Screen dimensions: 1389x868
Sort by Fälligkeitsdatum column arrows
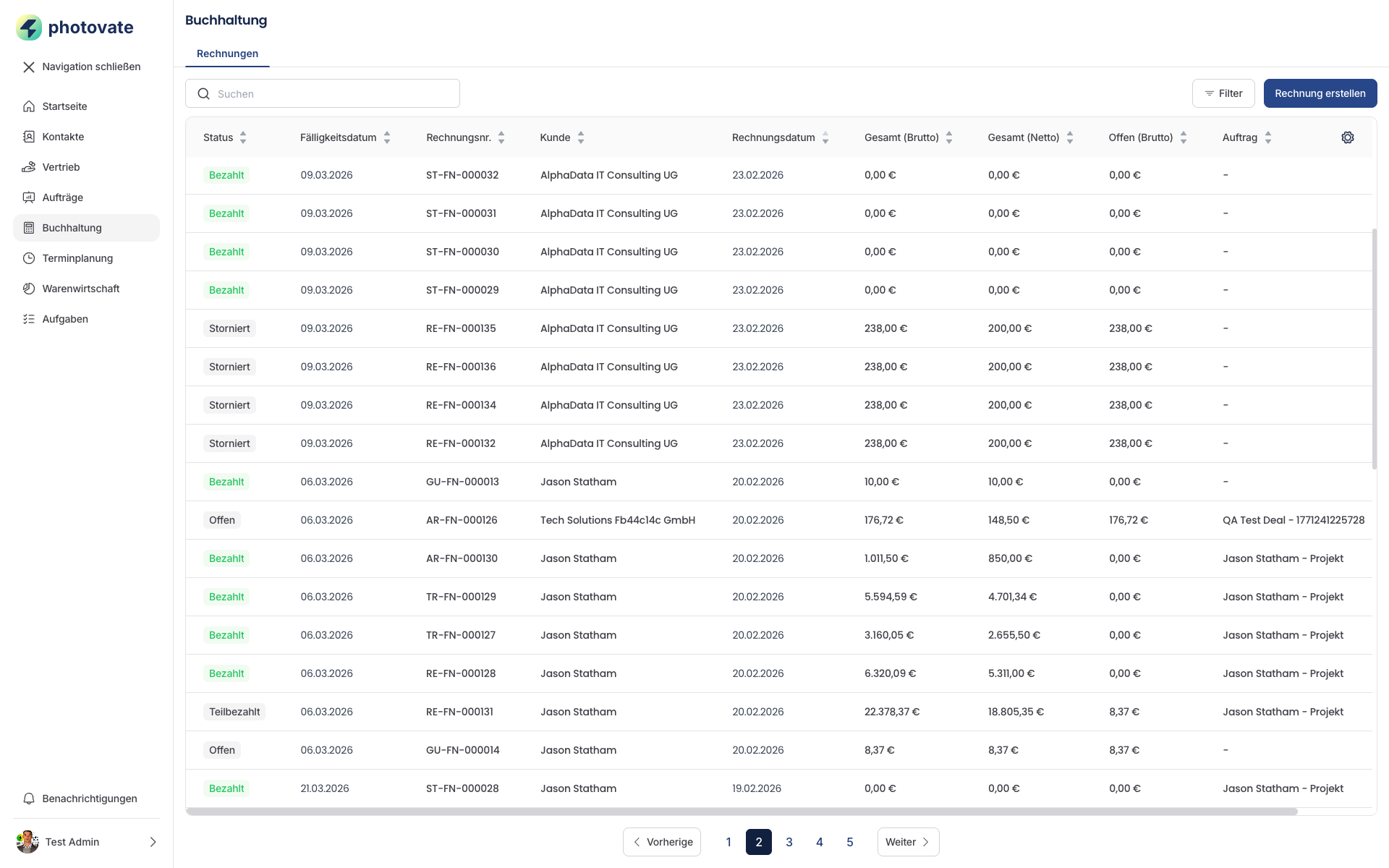(x=387, y=137)
